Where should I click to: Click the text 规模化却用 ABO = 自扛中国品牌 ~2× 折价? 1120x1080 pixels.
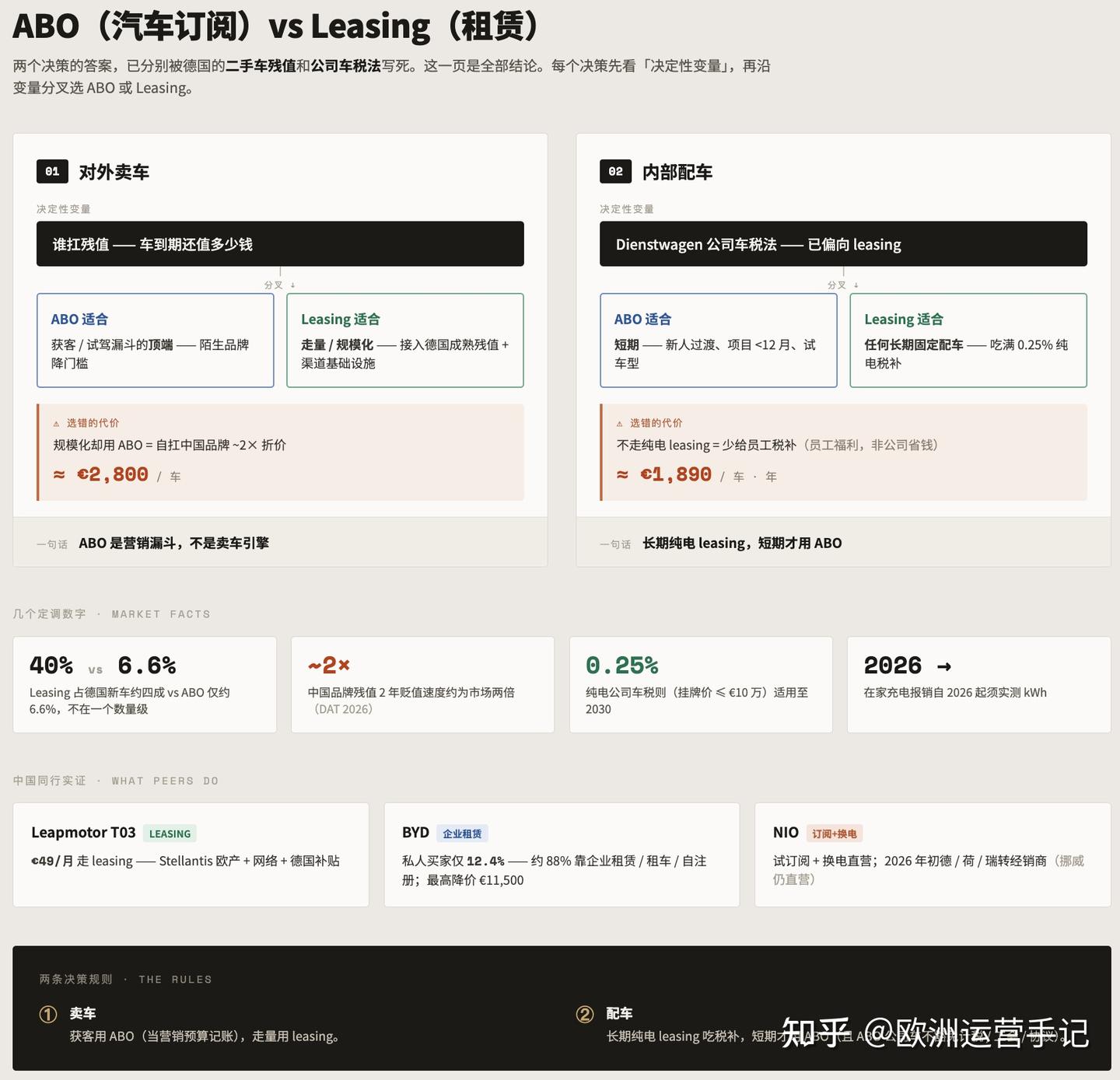pyautogui.click(x=170, y=445)
